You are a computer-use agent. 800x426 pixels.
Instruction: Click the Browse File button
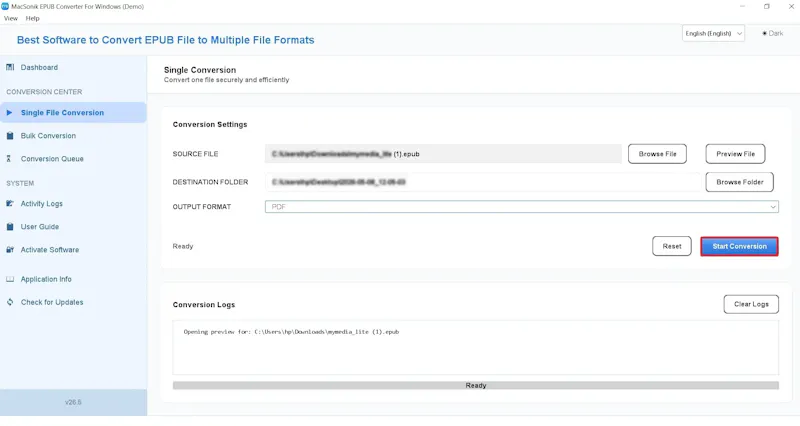pos(657,154)
